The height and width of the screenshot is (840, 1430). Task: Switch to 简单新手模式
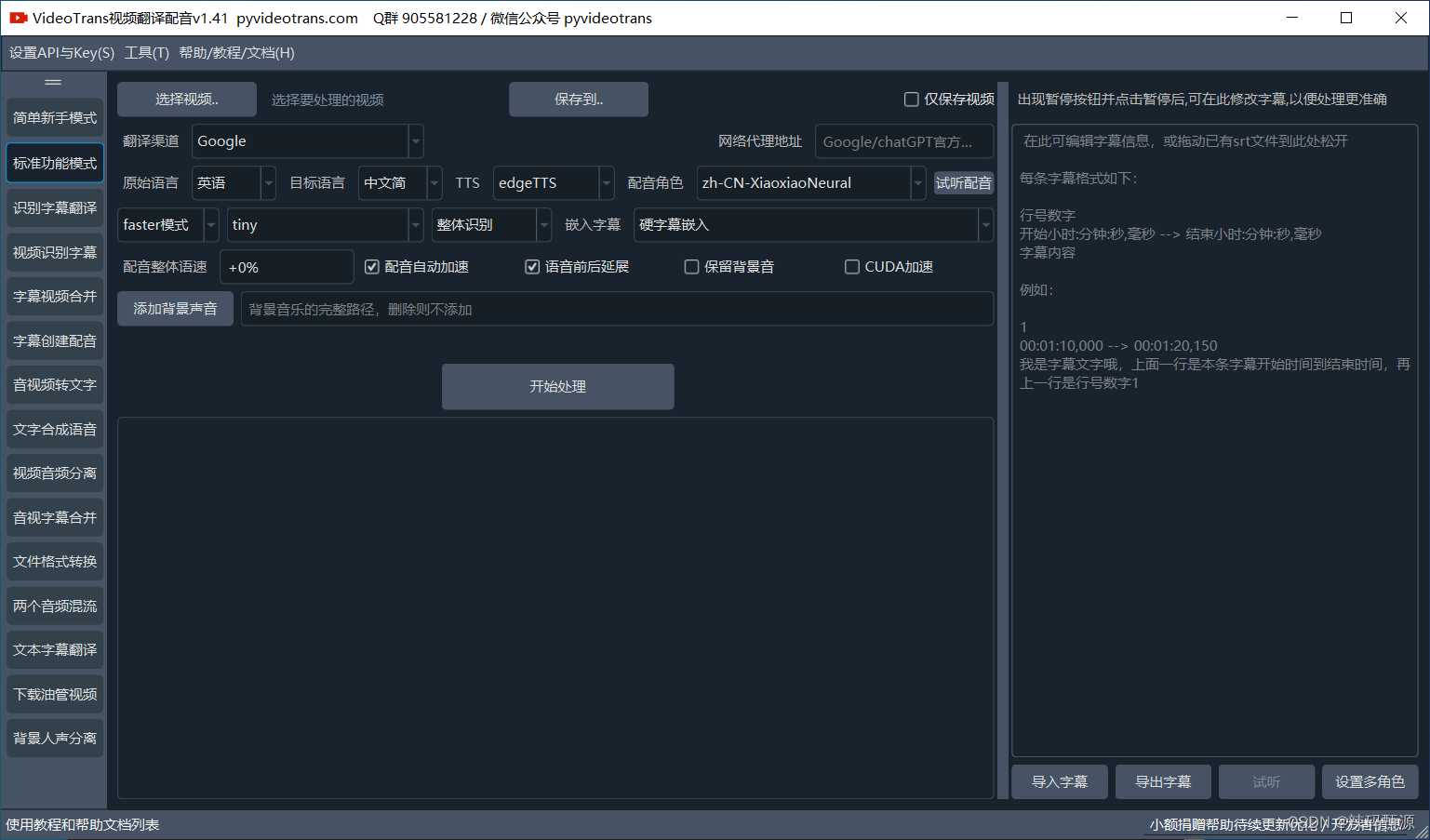(55, 118)
